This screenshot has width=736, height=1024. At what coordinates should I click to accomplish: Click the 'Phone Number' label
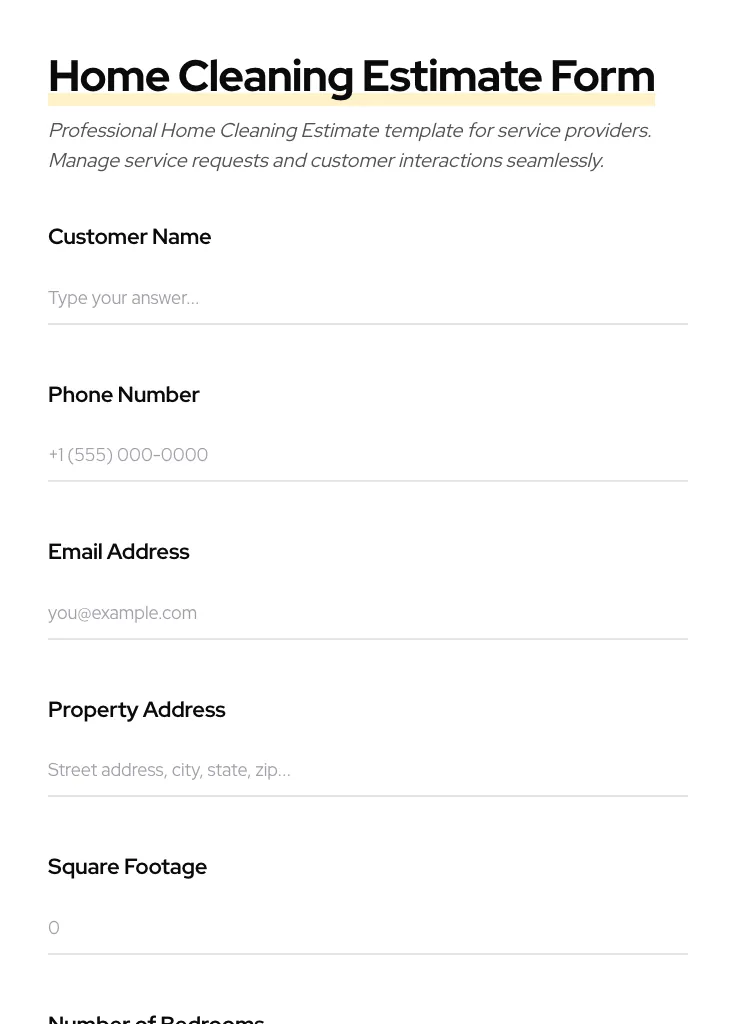(123, 395)
